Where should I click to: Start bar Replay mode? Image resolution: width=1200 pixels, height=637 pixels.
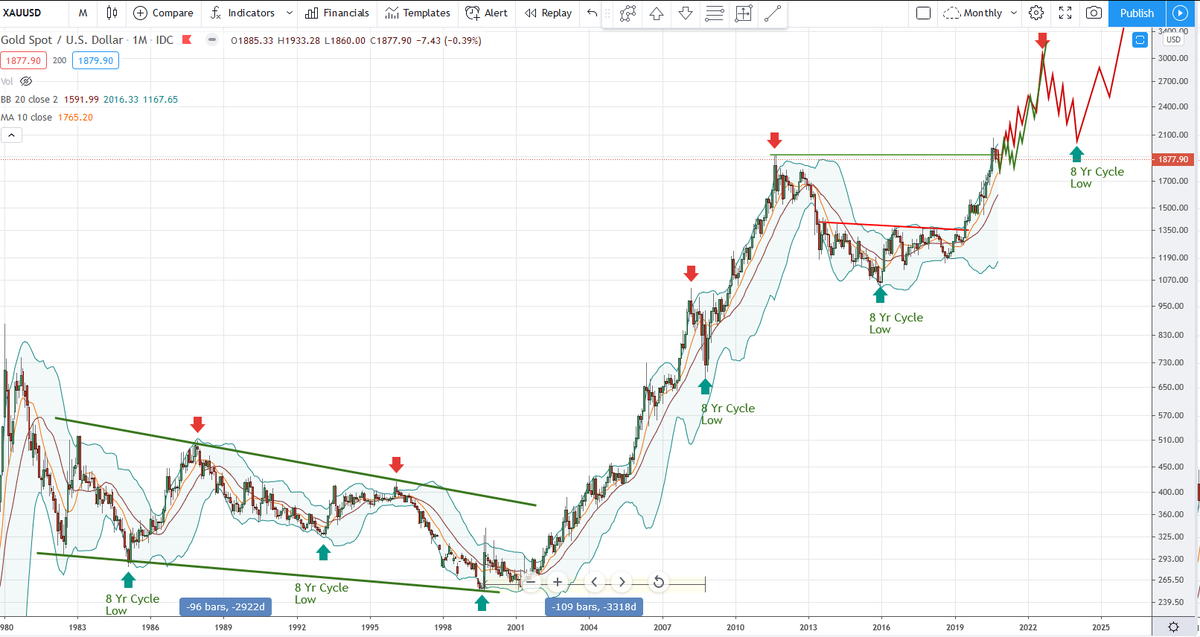tap(548, 13)
